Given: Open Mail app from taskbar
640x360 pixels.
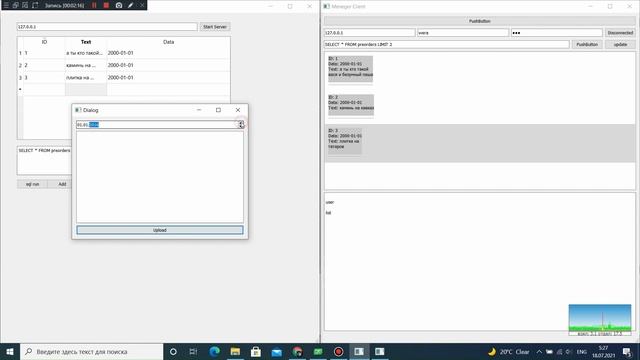Looking at the screenshot, I should [277, 351].
